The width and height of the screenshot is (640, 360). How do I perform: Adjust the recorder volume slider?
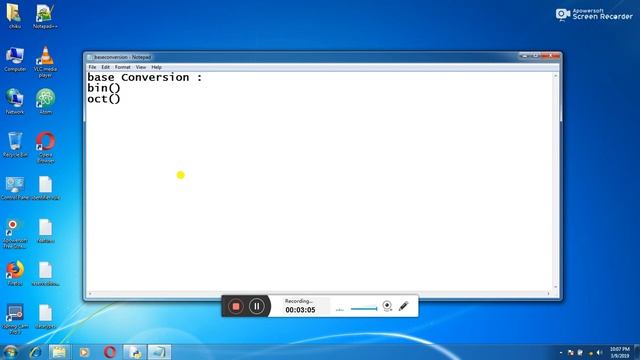[364, 309]
